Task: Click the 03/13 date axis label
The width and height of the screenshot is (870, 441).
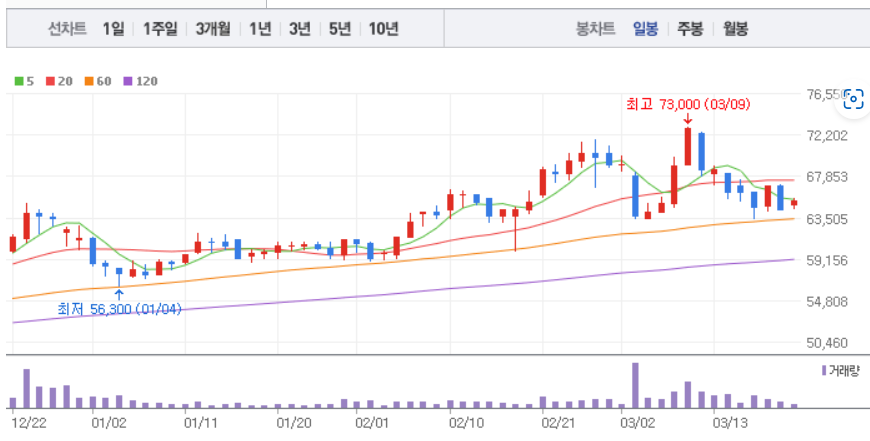Action: pyautogui.click(x=730, y=424)
